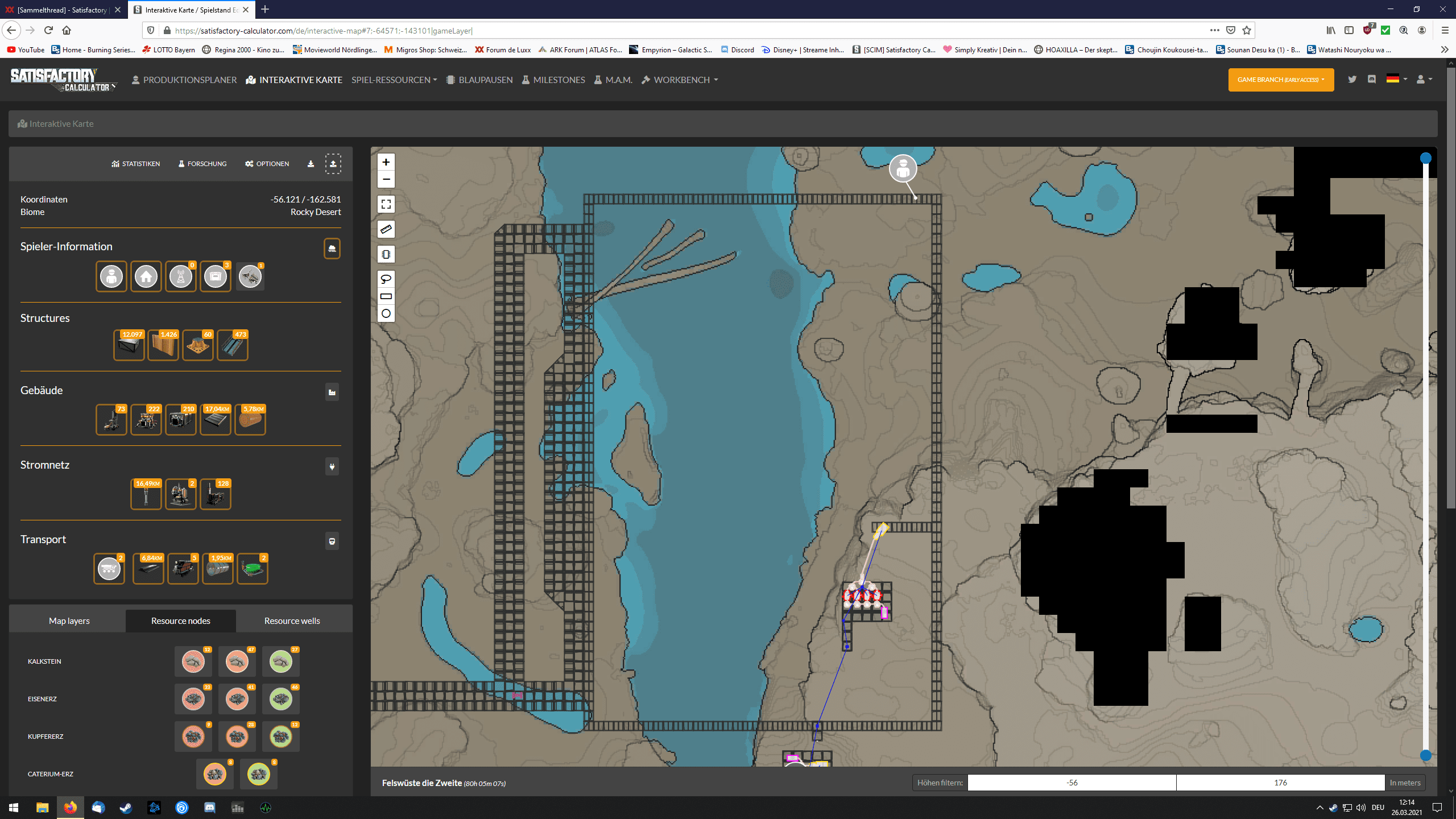Click the Satisfactory Calculator logo

click(x=64, y=80)
